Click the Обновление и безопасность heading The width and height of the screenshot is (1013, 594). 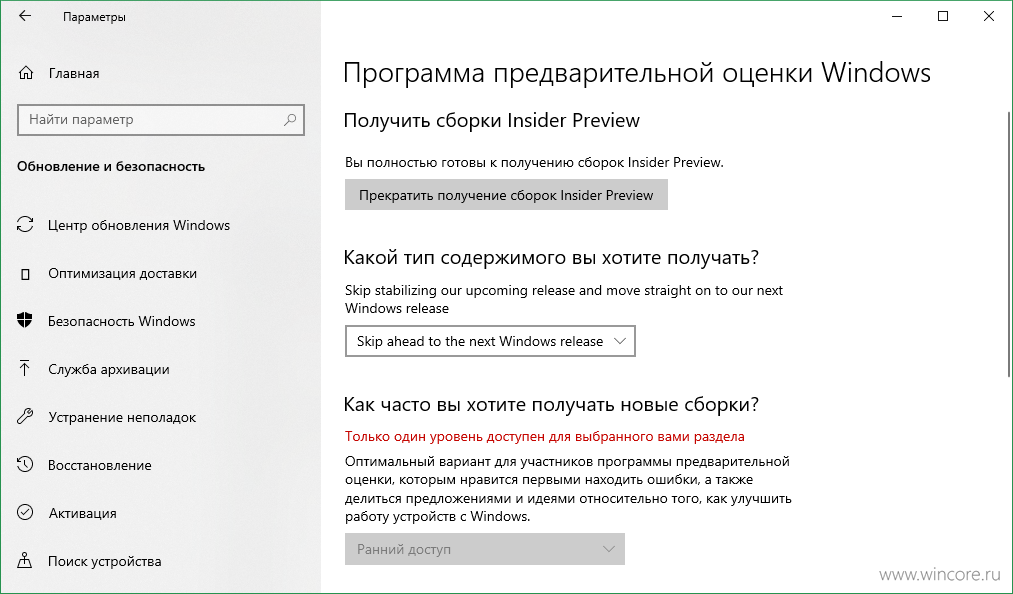click(x=111, y=167)
